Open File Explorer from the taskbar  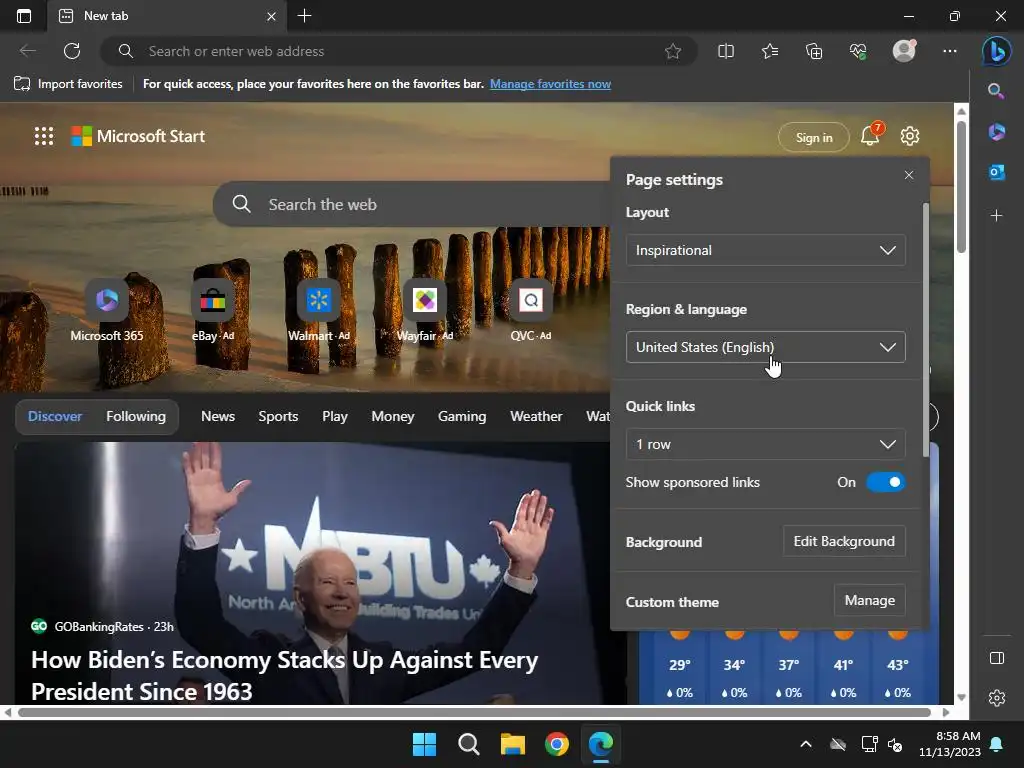(x=513, y=744)
